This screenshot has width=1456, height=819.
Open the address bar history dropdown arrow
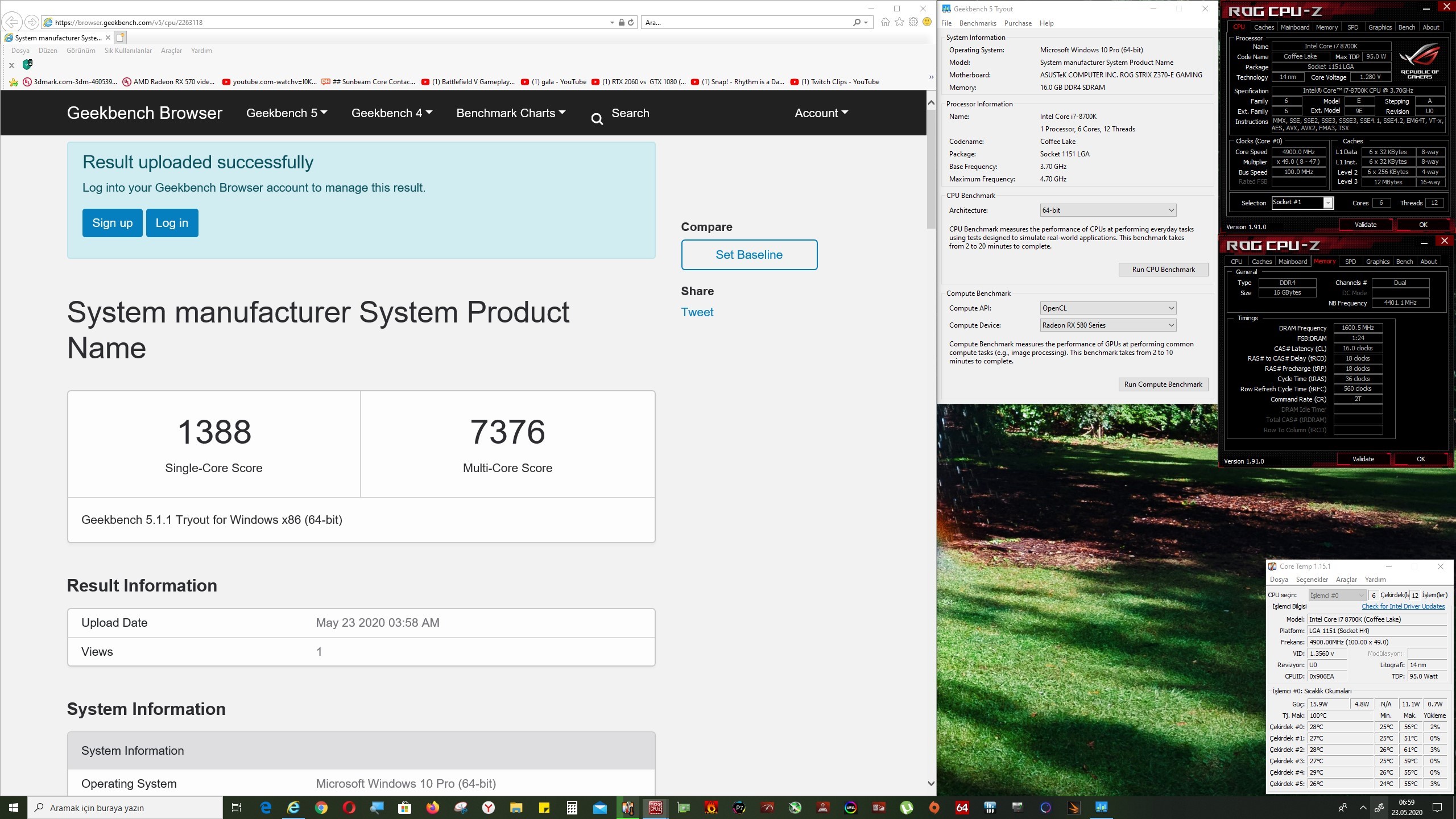tap(612, 23)
